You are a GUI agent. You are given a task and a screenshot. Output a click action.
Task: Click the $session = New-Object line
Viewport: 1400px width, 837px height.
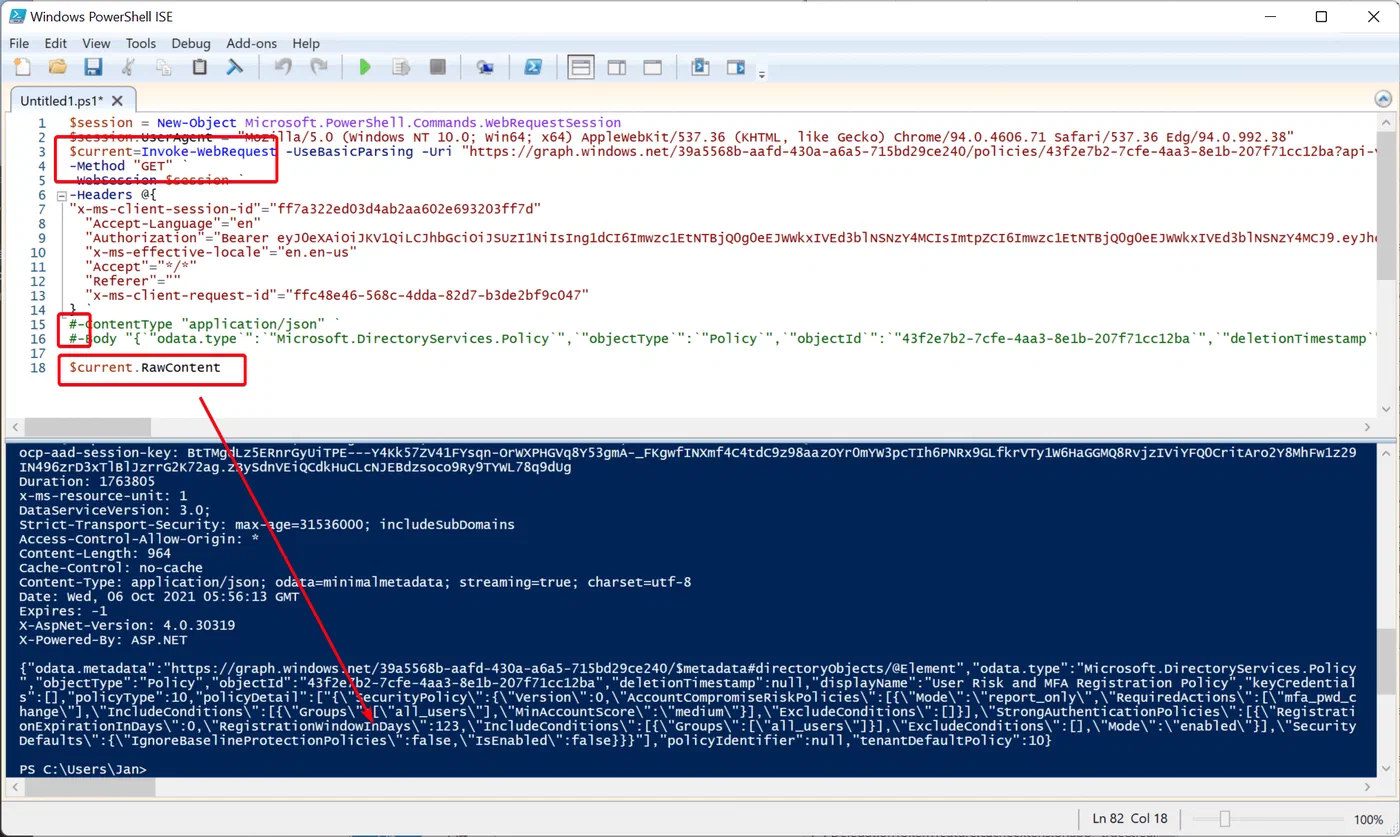(x=345, y=122)
